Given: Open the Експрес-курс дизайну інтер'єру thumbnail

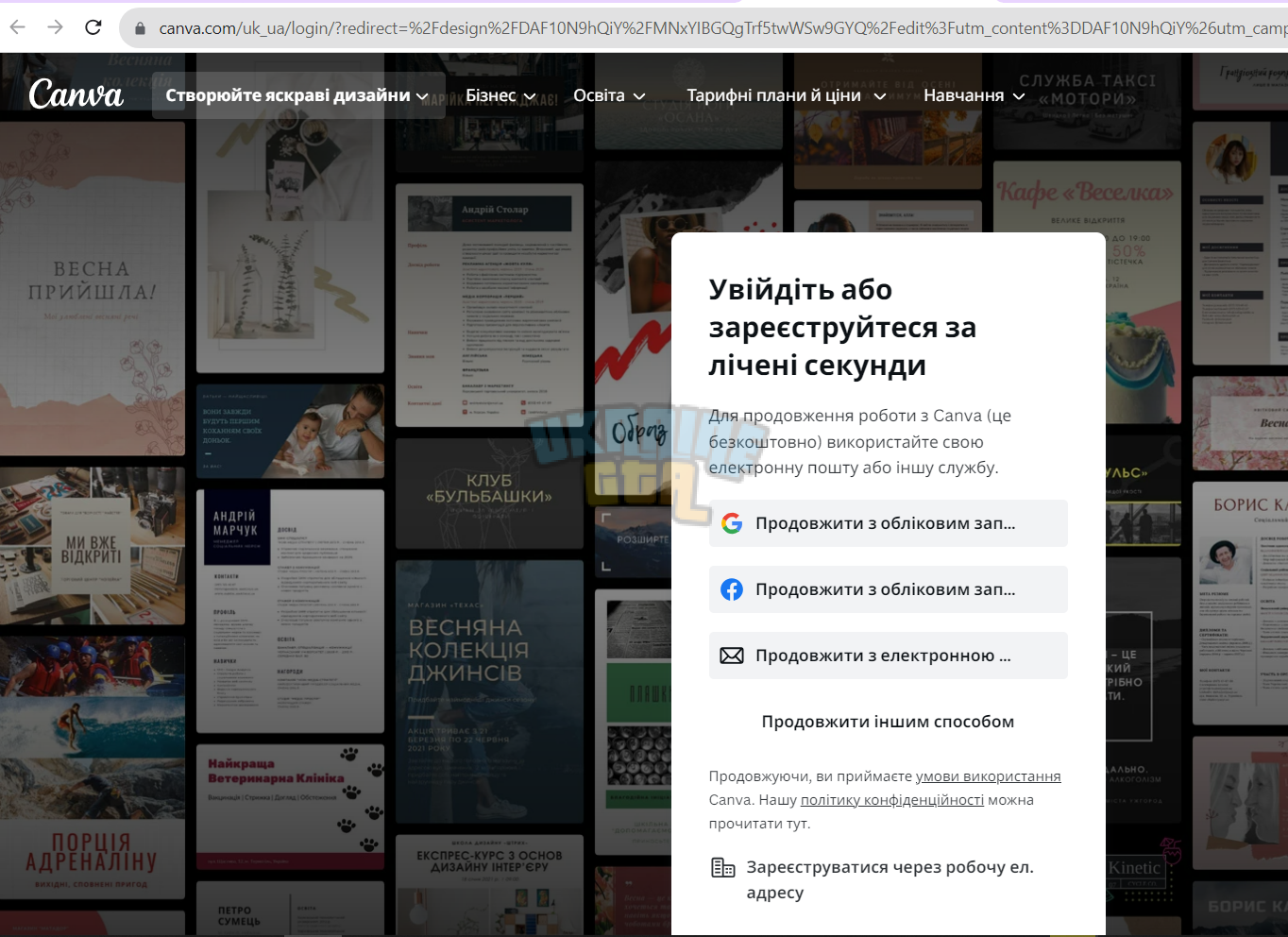Looking at the screenshot, I should [x=489, y=884].
